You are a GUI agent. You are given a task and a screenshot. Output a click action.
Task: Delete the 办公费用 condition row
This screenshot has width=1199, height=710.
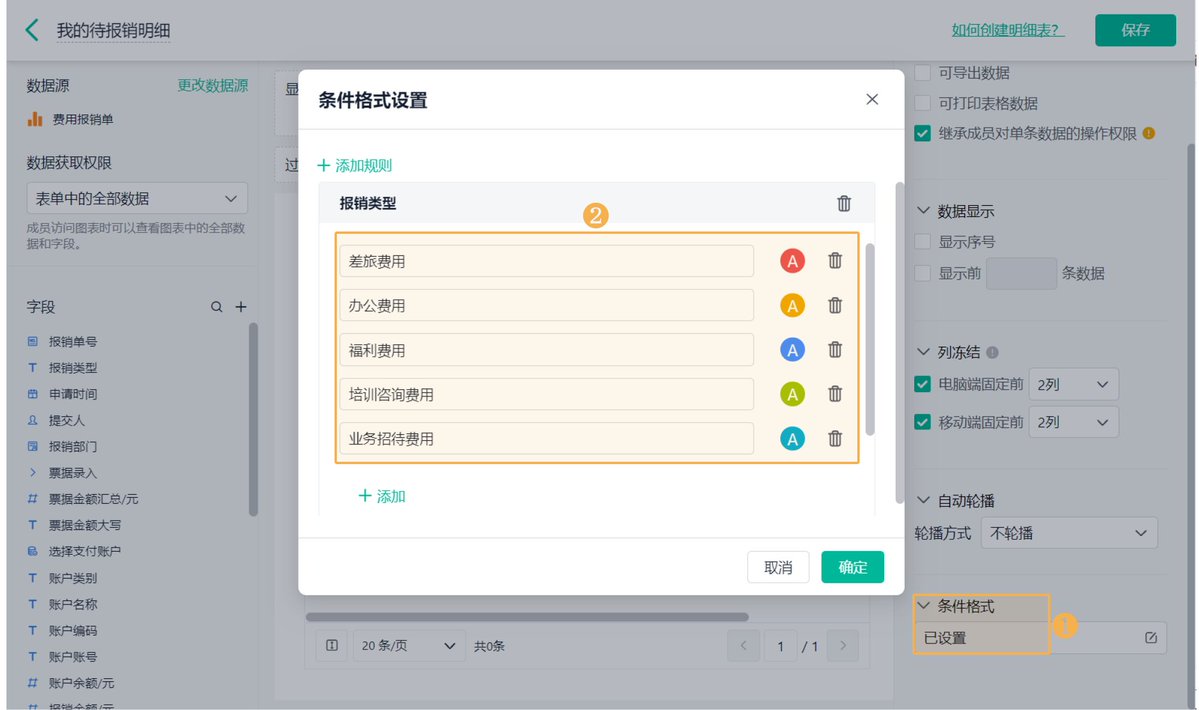[835, 305]
